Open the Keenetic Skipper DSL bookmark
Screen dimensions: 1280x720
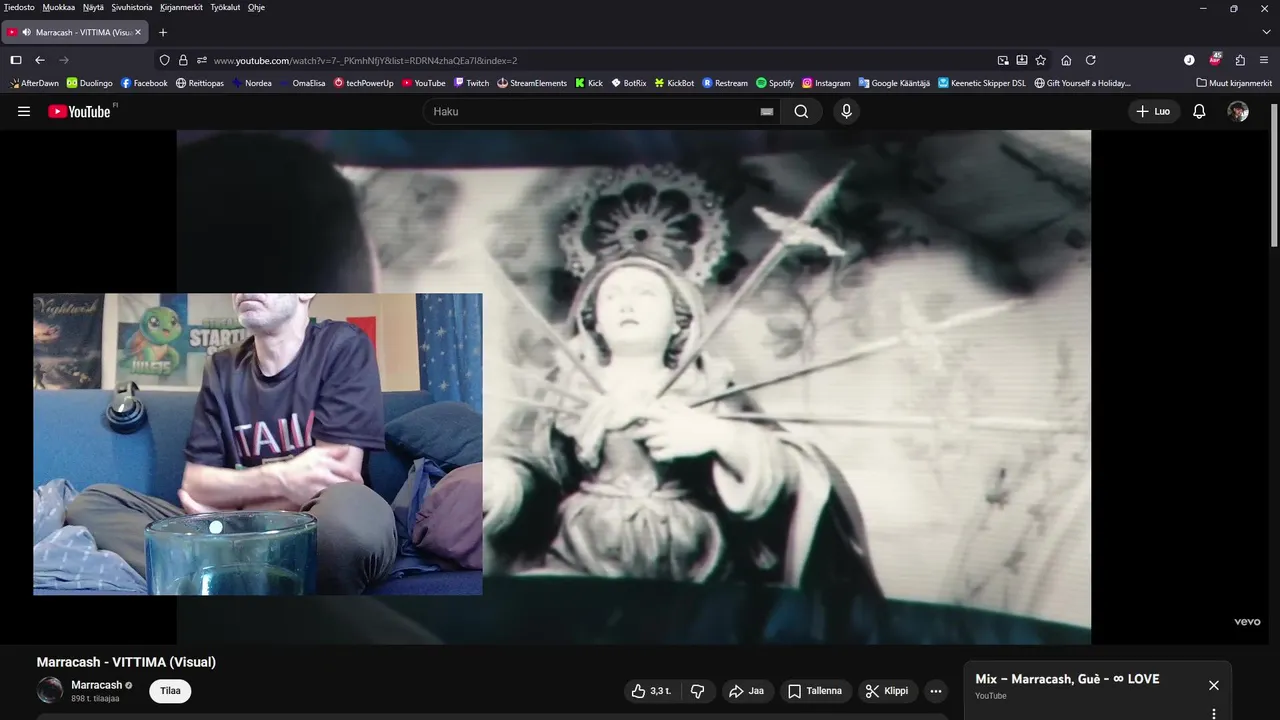pyautogui.click(x=982, y=83)
